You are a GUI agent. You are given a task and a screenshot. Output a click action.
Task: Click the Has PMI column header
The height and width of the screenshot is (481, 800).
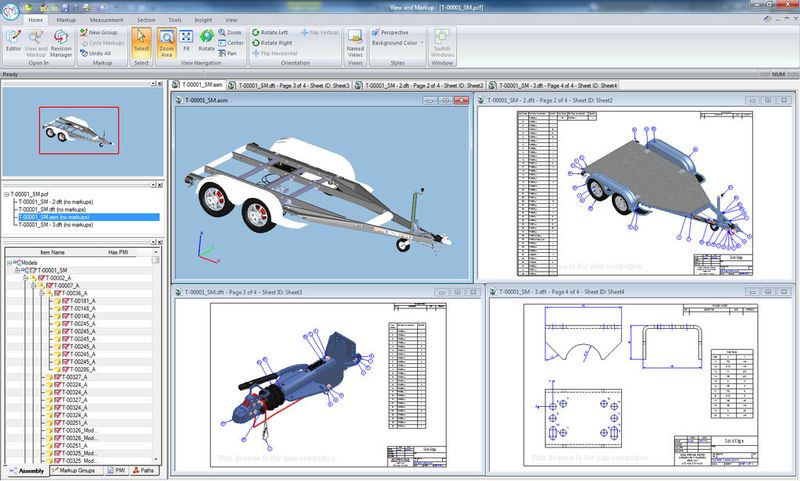pos(118,252)
